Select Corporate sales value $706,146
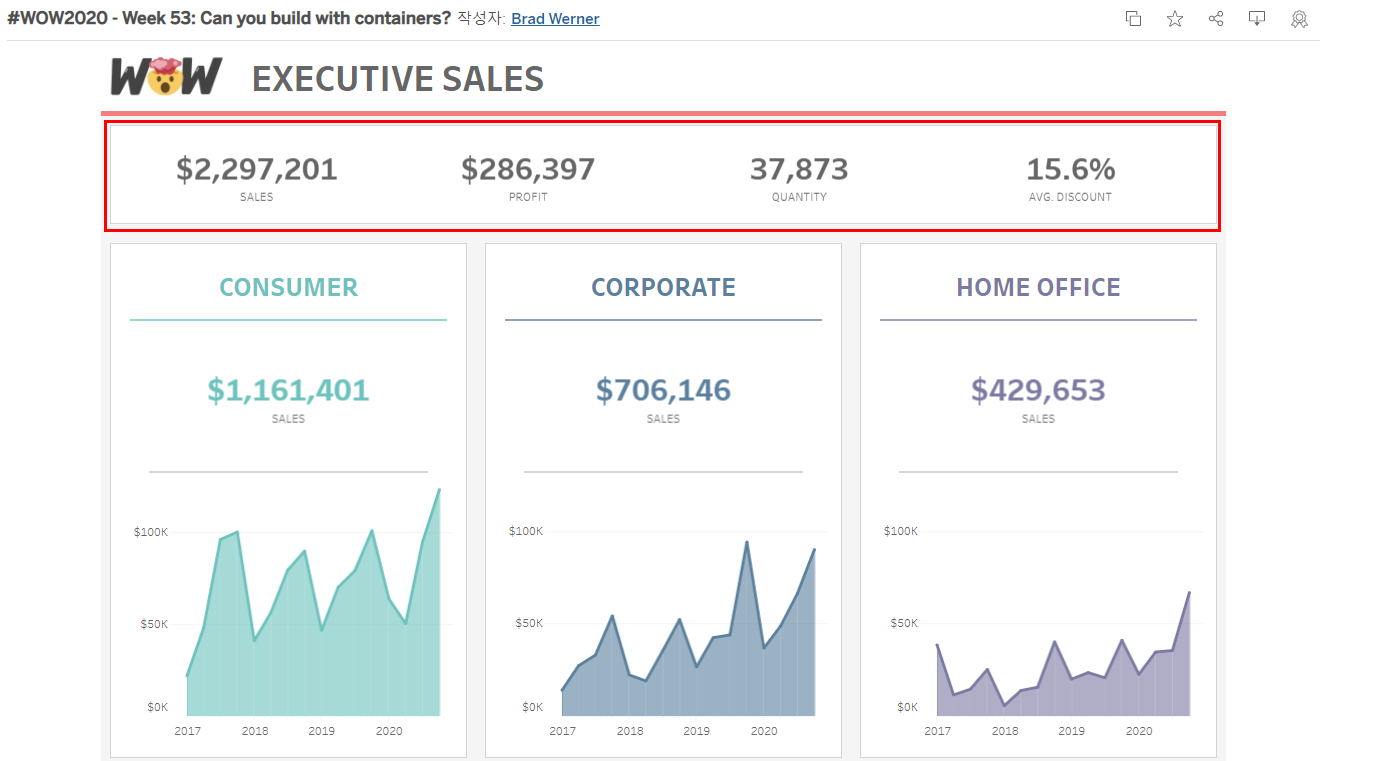The width and height of the screenshot is (1387, 761). [663, 390]
